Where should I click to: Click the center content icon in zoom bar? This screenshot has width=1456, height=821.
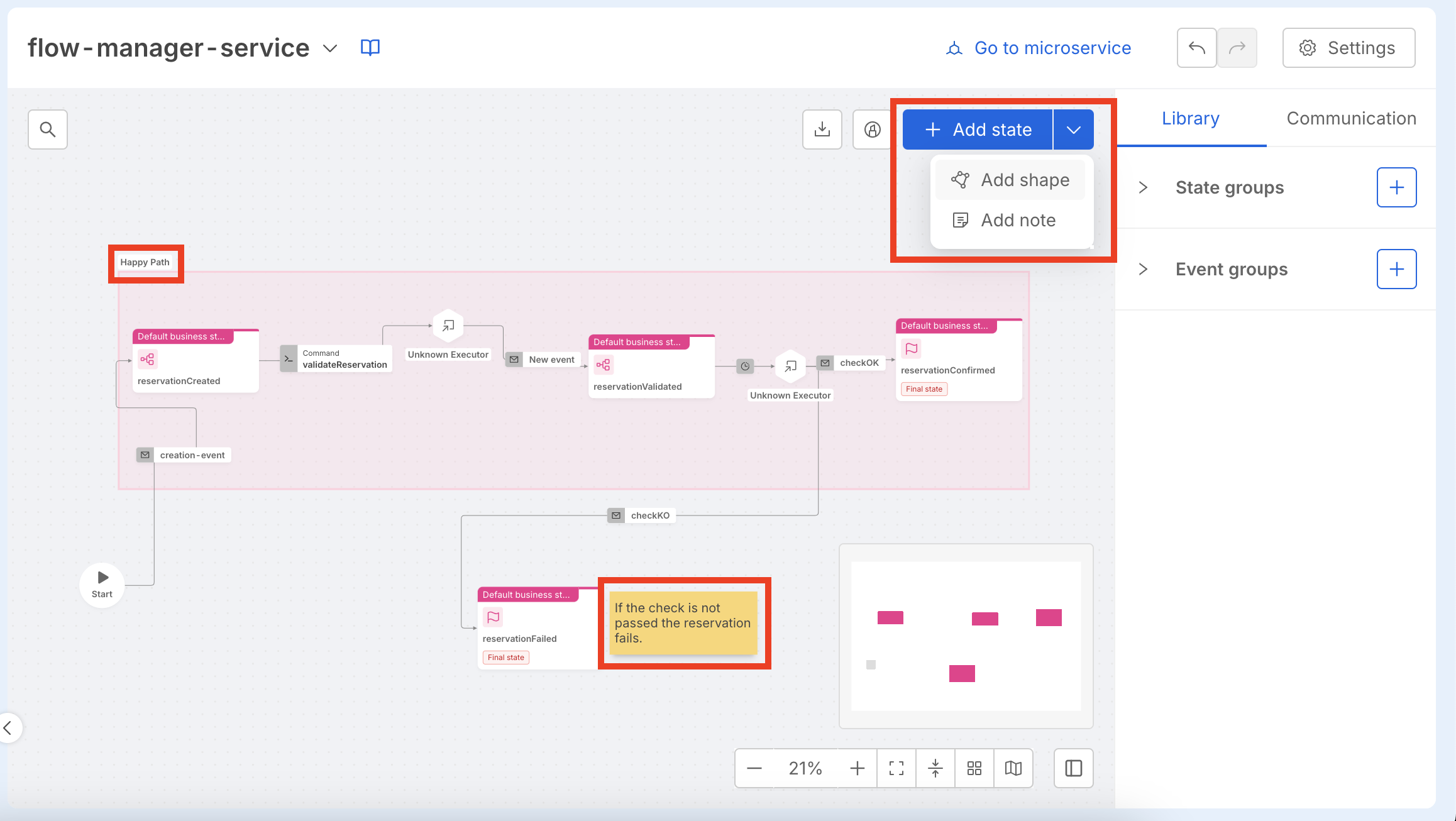935,768
